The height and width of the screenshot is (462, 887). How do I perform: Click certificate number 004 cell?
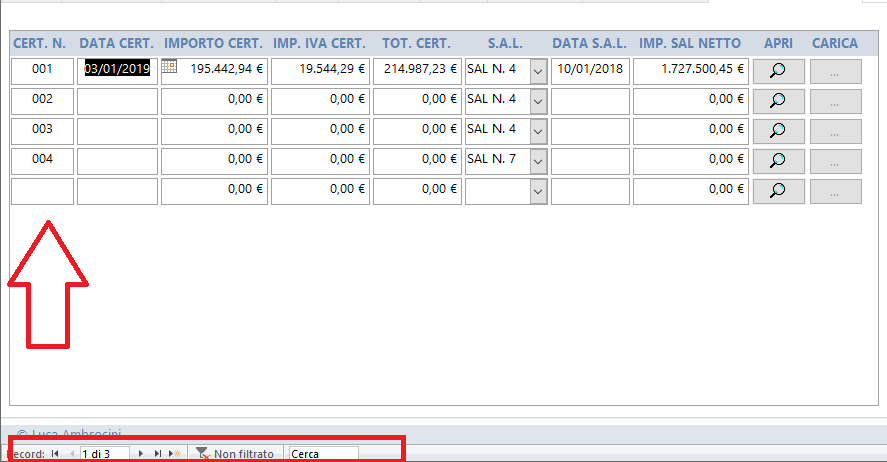(42, 161)
